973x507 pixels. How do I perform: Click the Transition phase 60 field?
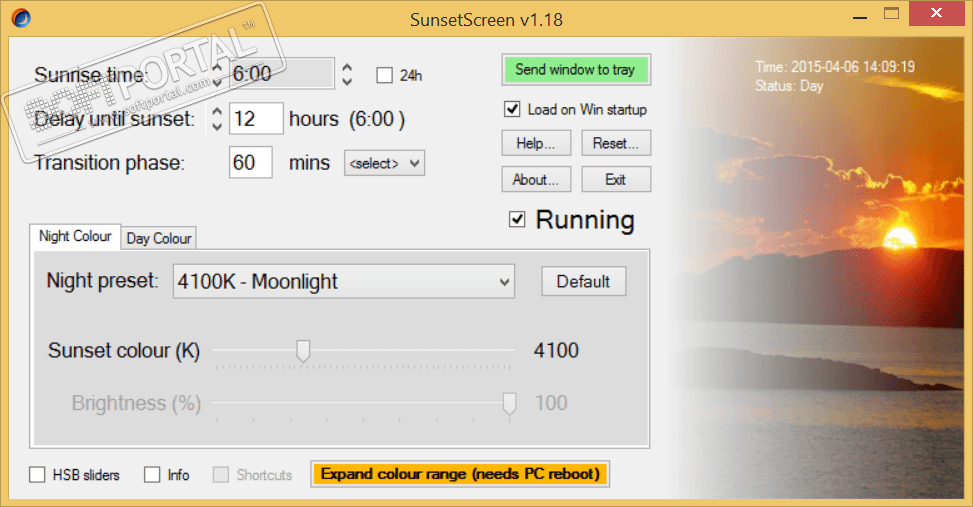coord(250,163)
